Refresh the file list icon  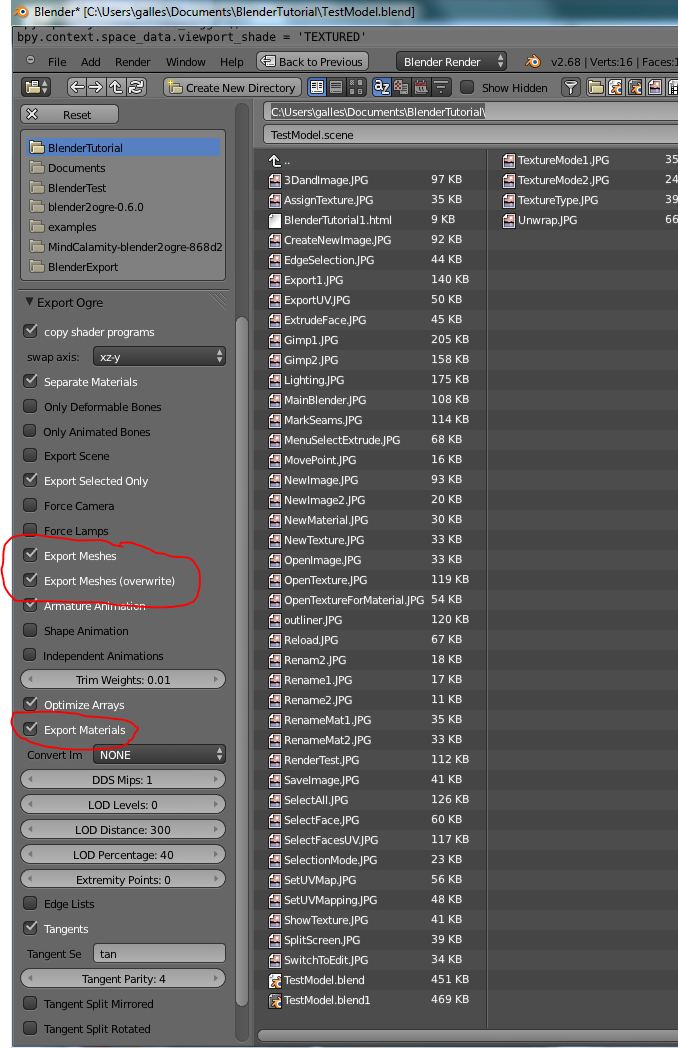point(136,87)
